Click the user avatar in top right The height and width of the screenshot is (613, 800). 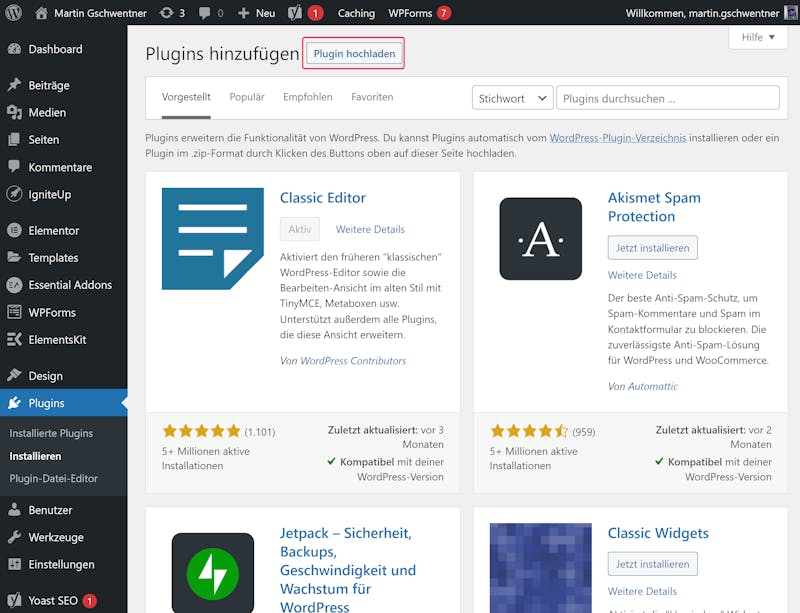tap(791, 13)
